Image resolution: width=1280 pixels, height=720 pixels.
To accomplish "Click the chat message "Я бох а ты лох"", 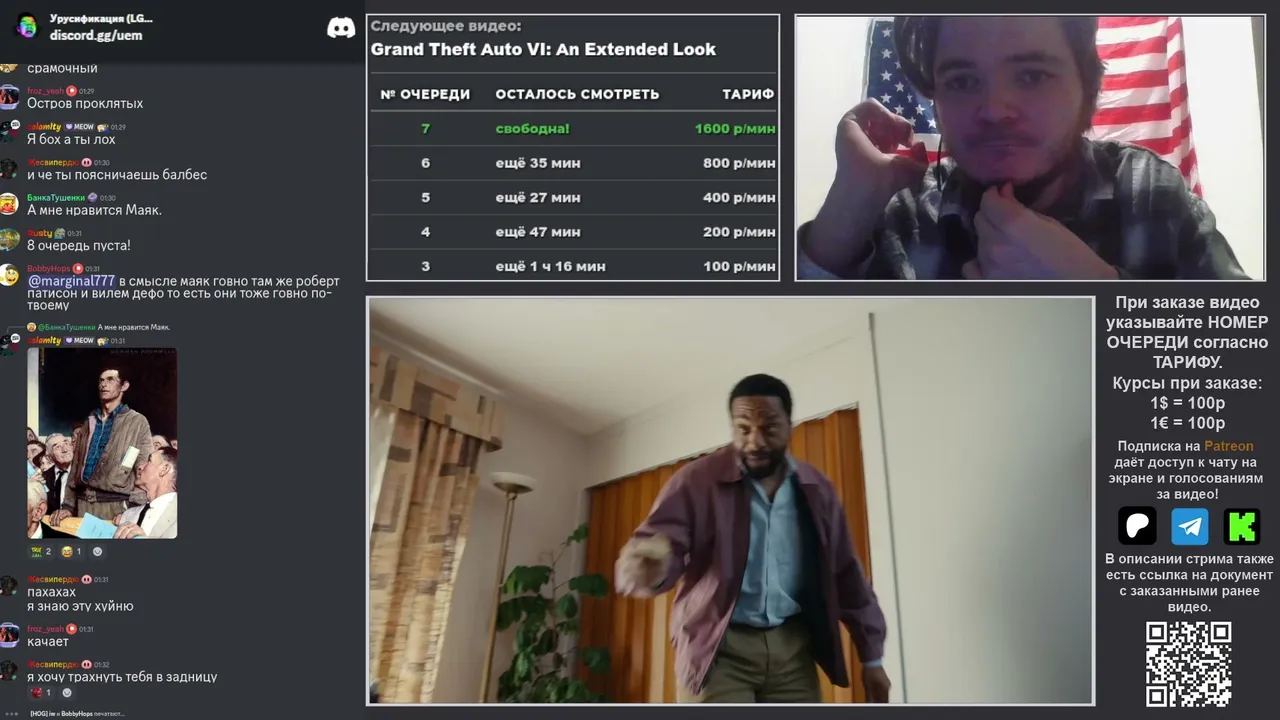I will 71,139.
